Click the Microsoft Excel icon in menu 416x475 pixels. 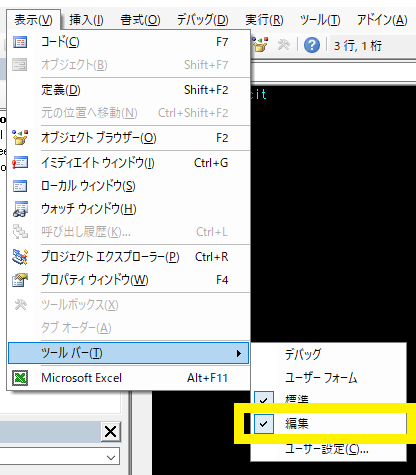pyautogui.click(x=20, y=378)
